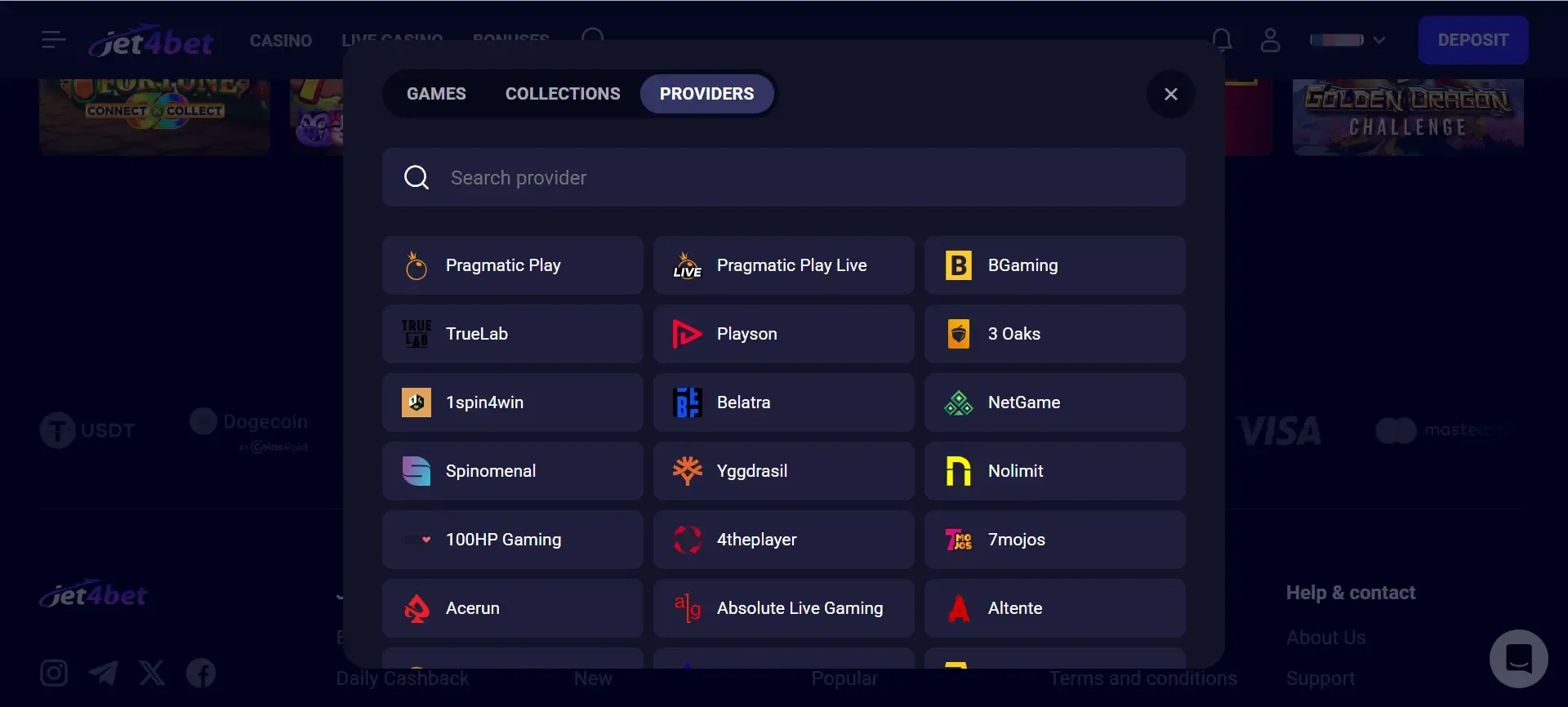This screenshot has height=707, width=1568.
Task: Choose the Yggdrasil provider name
Action: click(751, 471)
